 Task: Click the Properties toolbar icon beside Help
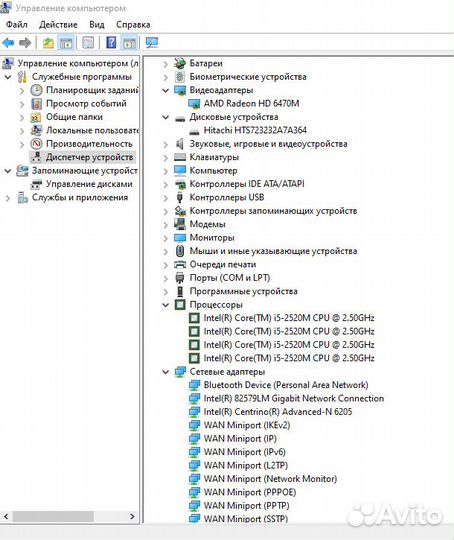[x=88, y=43]
